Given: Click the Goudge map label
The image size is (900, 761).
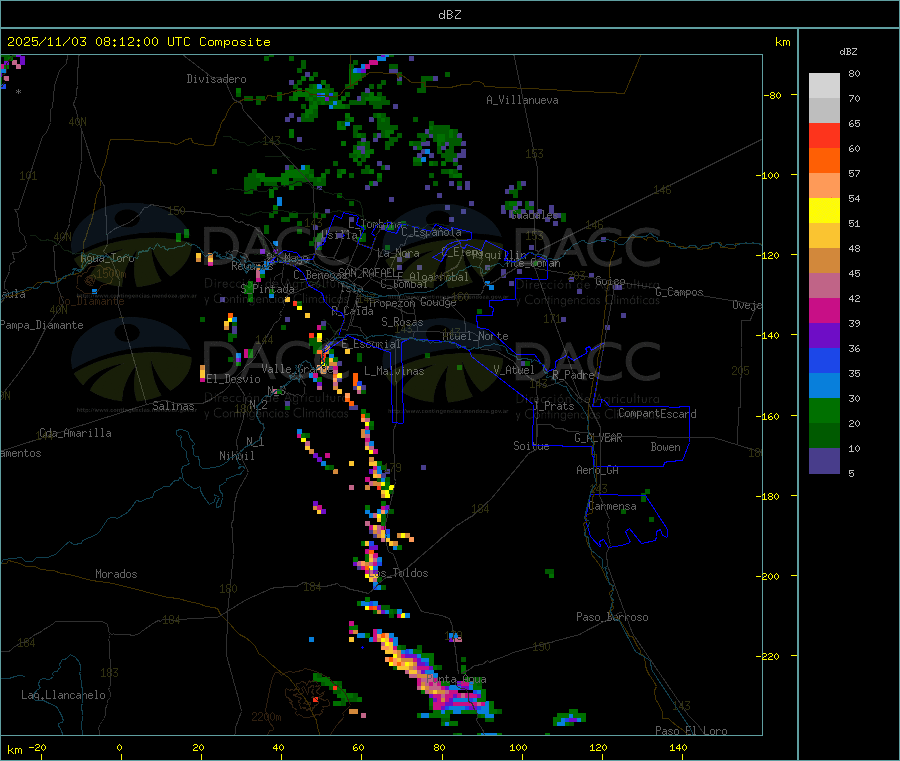Looking at the screenshot, I should tap(438, 302).
